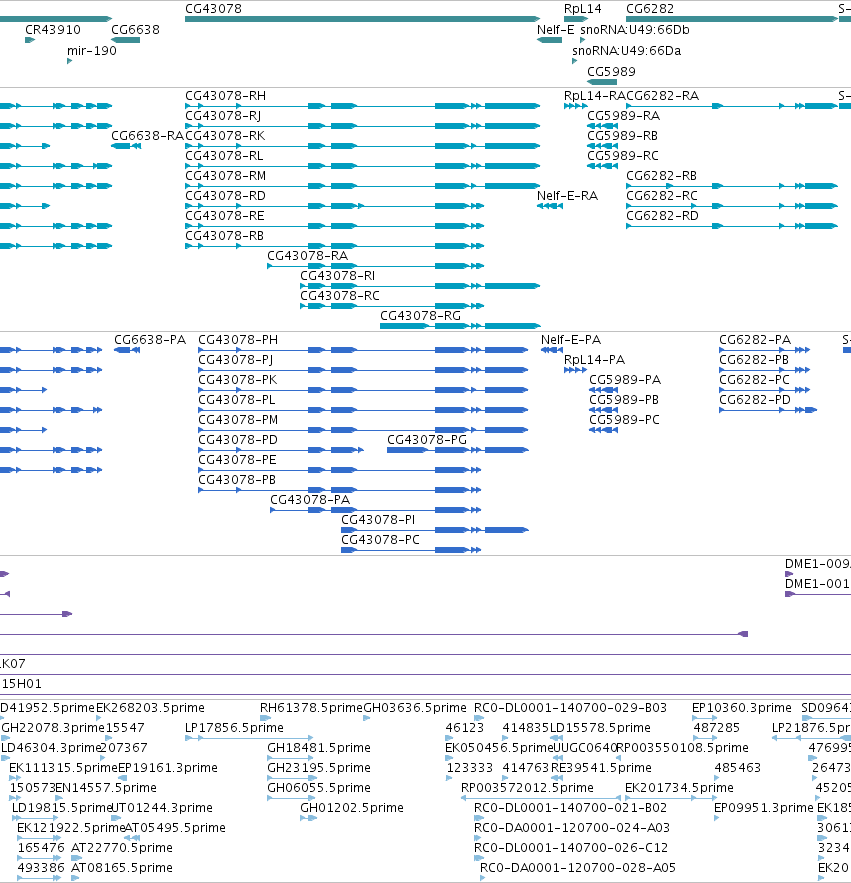Choose protein CG43078-PI
Image resolution: width=851 pixels, height=883 pixels.
[x=378, y=520]
